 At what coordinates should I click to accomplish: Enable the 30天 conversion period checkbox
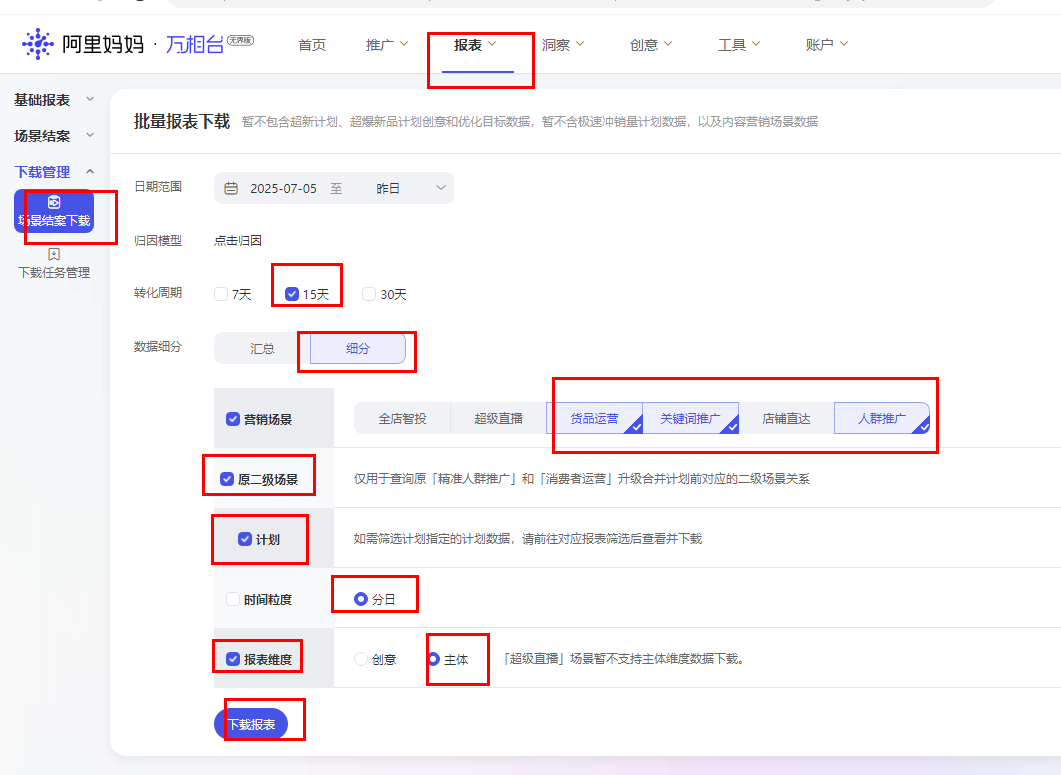(x=369, y=294)
